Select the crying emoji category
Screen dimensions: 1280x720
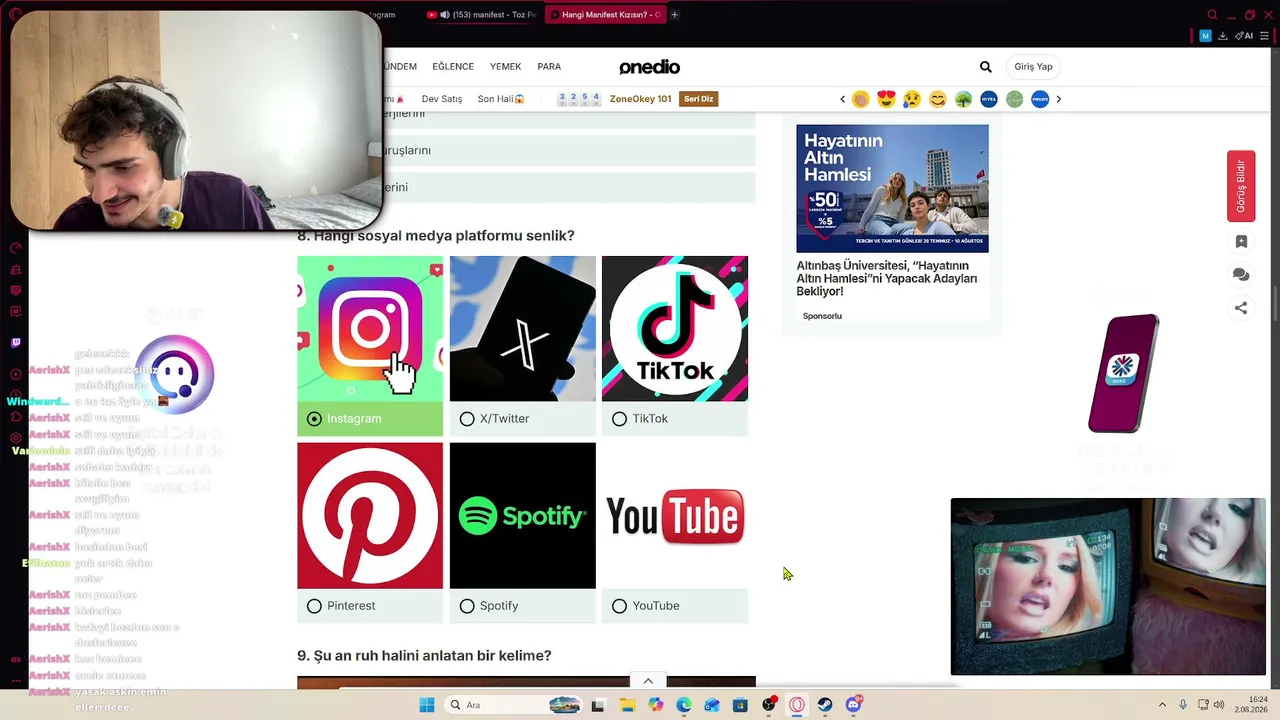912,99
